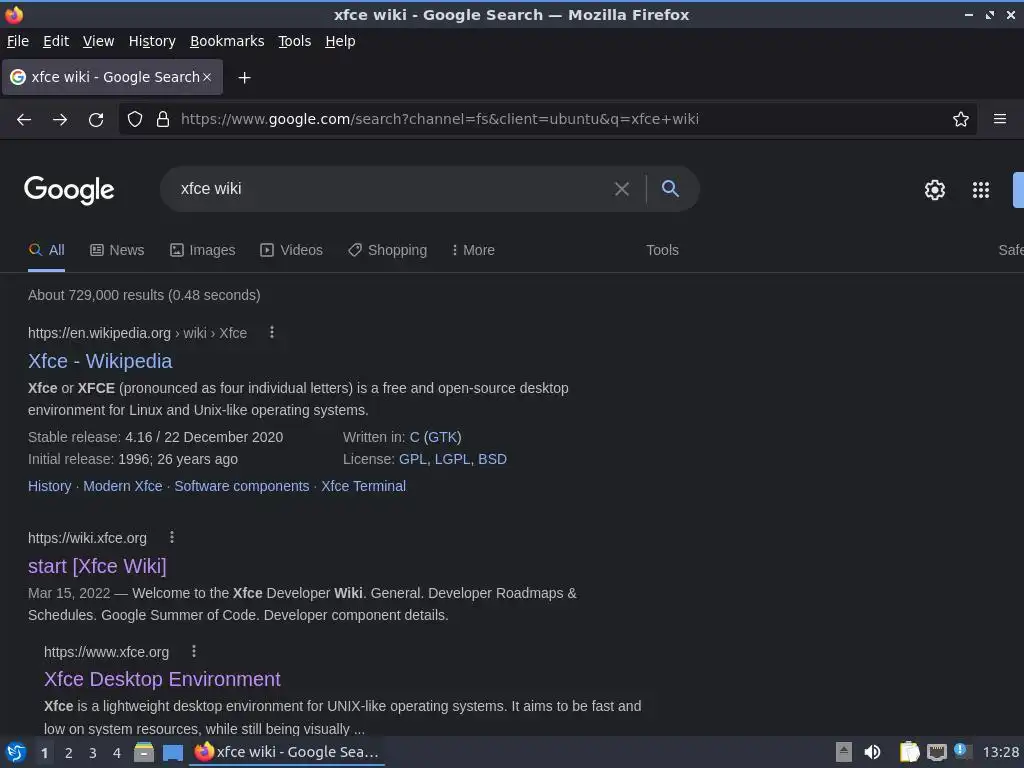Click the https://wiki.xfce.org URL text
Screen dimensions: 1024x768
[88, 538]
